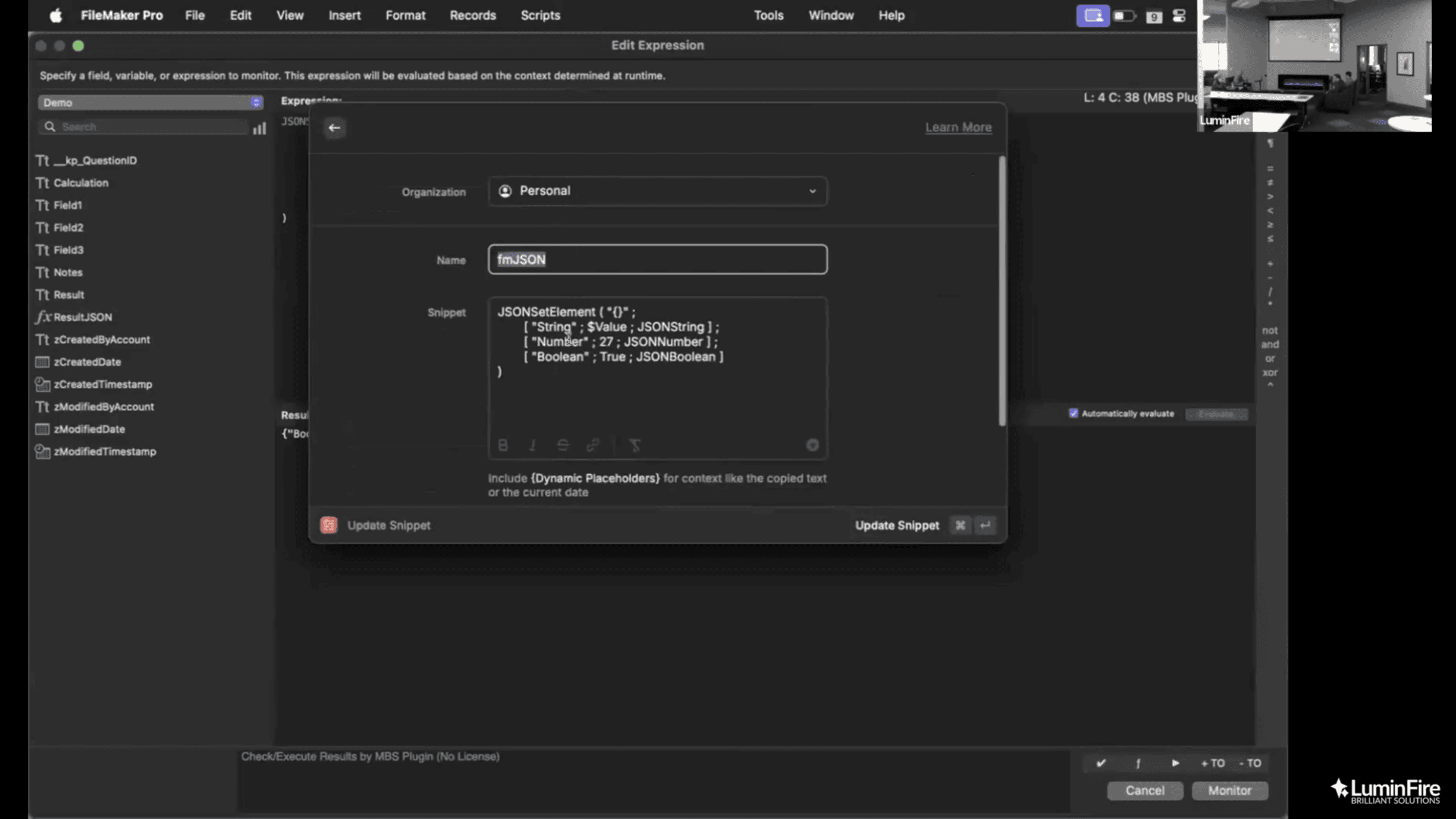Click the play execute icon near Monitor button
Image resolution: width=1456 pixels, height=819 pixels.
1175,763
